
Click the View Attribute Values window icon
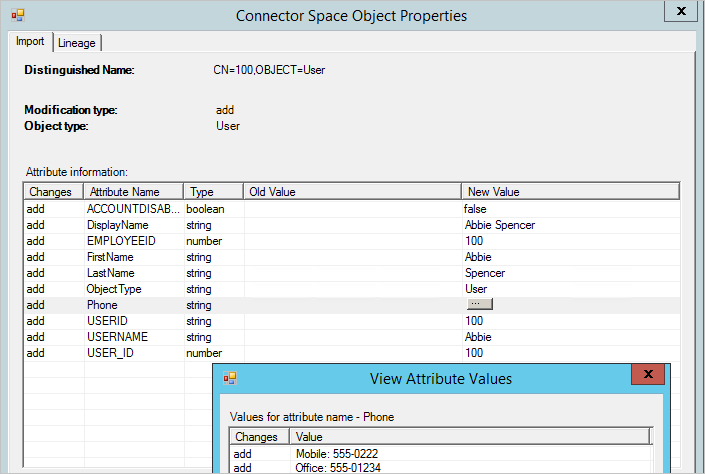pos(230,378)
